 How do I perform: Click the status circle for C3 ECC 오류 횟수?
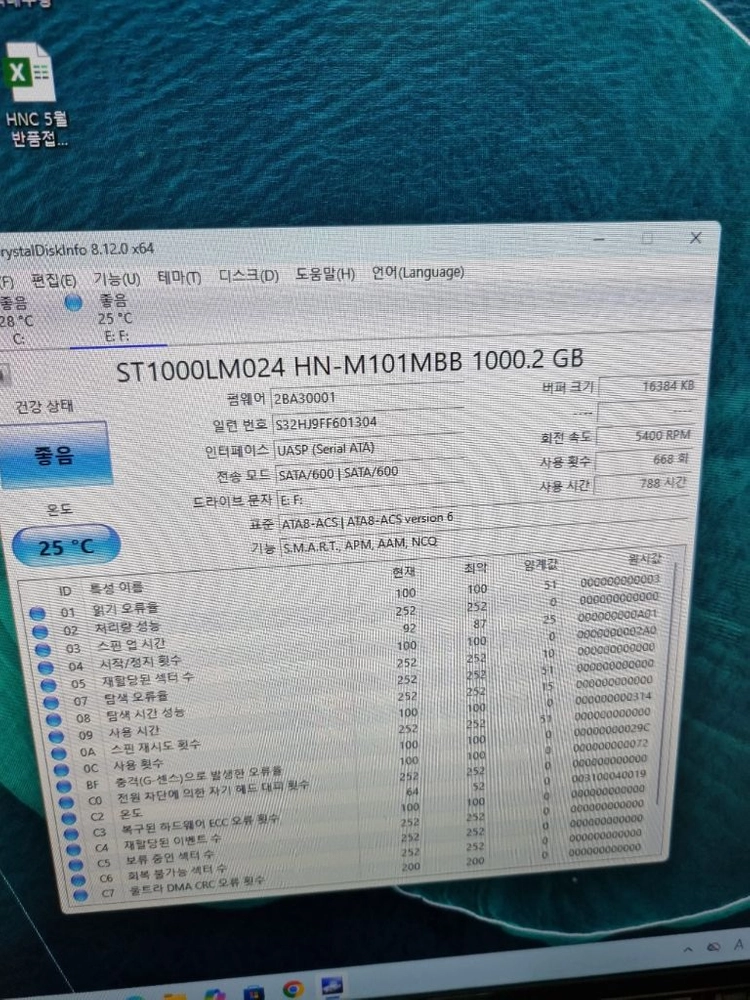pyautogui.click(x=71, y=834)
